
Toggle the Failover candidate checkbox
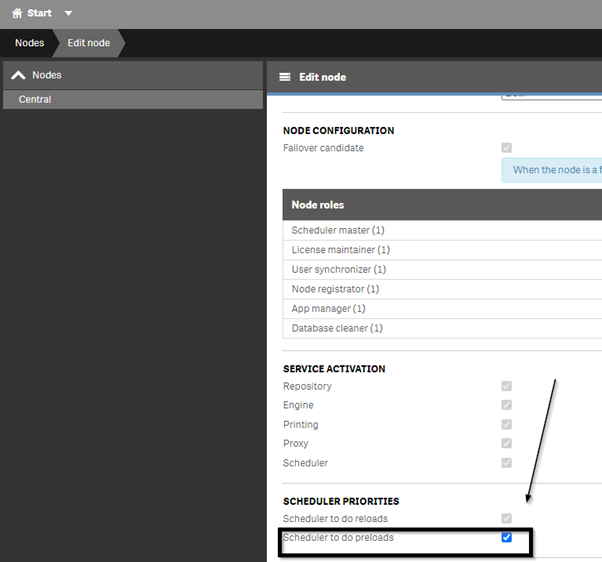[506, 148]
